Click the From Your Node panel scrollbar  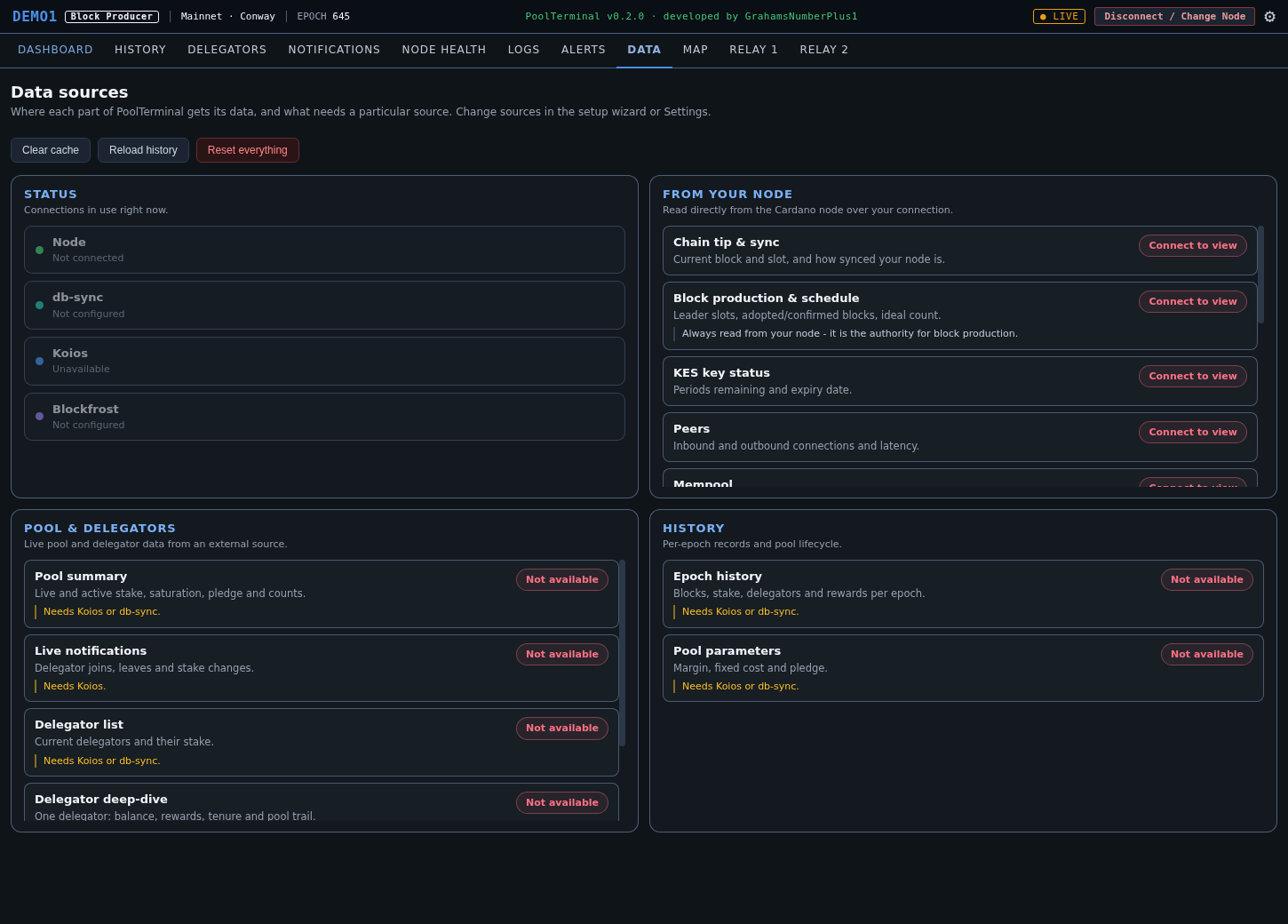pos(1260,275)
